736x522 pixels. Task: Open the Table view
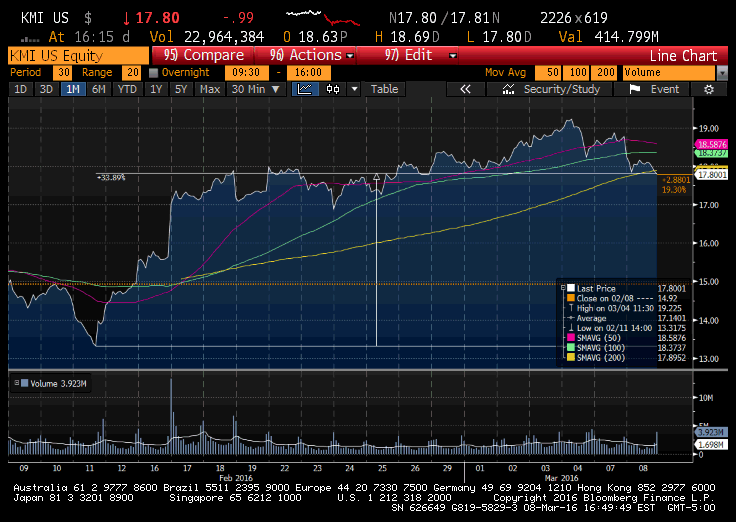click(384, 89)
